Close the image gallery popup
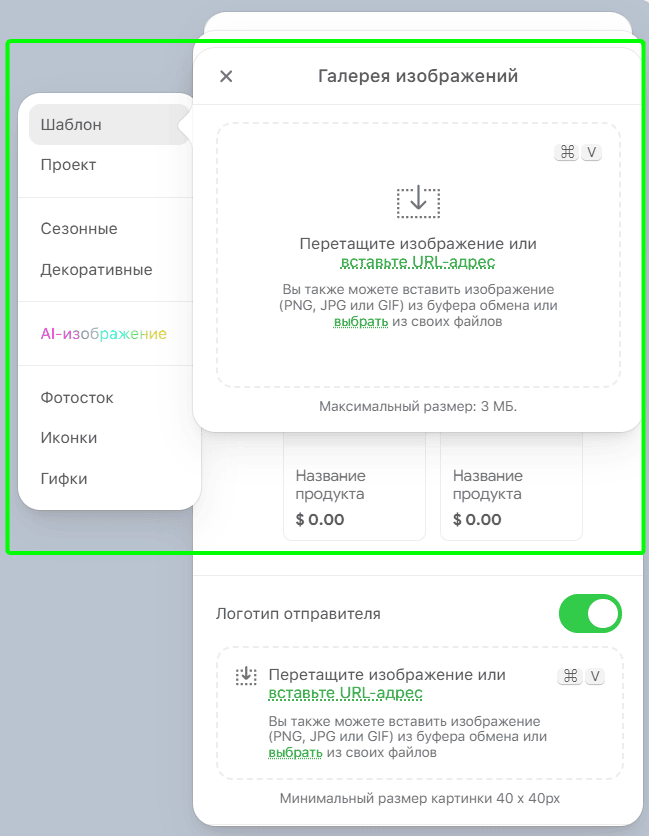Viewport: 649px width, 836px height. point(226,77)
